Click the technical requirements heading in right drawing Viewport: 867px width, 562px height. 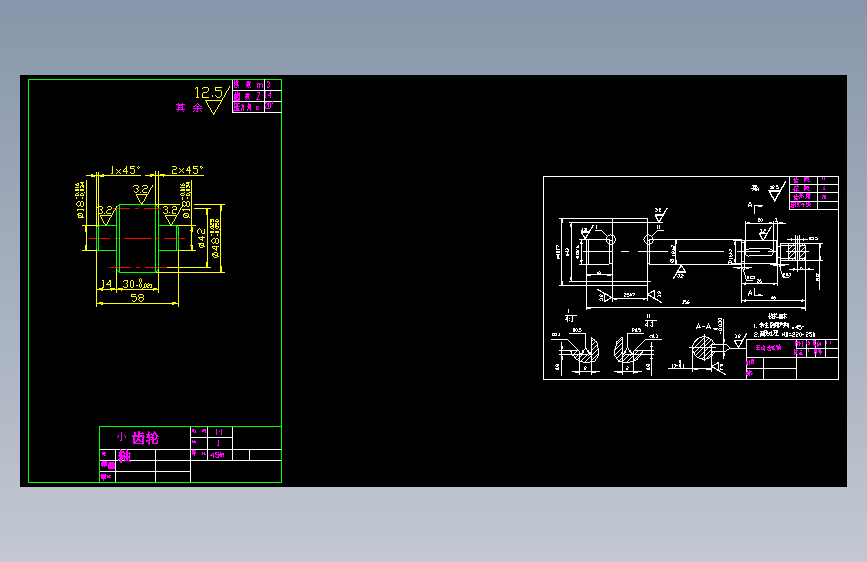click(777, 316)
